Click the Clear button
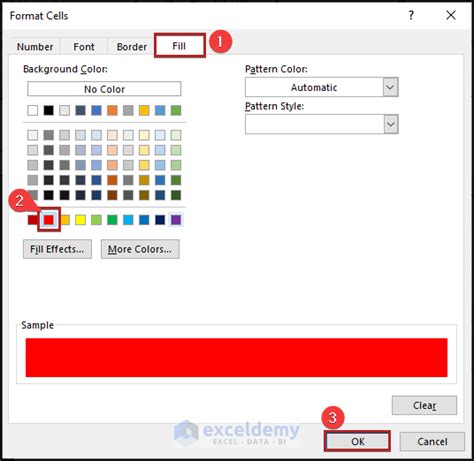The height and width of the screenshot is (461, 474). 424,405
